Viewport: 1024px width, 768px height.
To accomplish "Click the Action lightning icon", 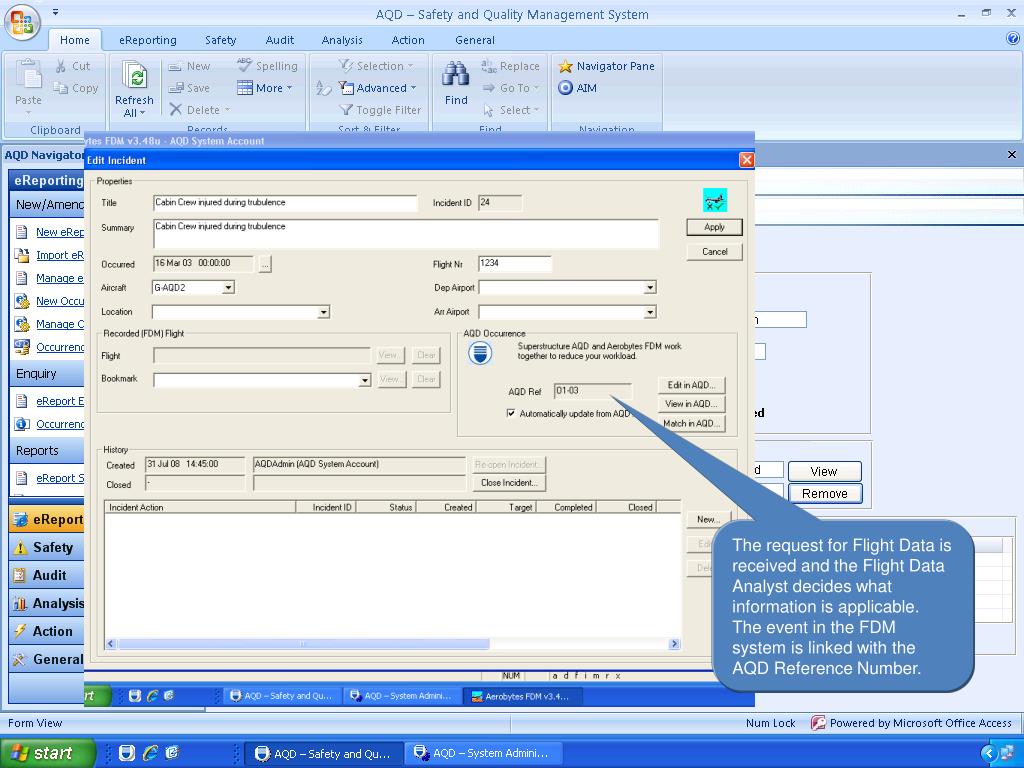I will pyautogui.click(x=20, y=631).
